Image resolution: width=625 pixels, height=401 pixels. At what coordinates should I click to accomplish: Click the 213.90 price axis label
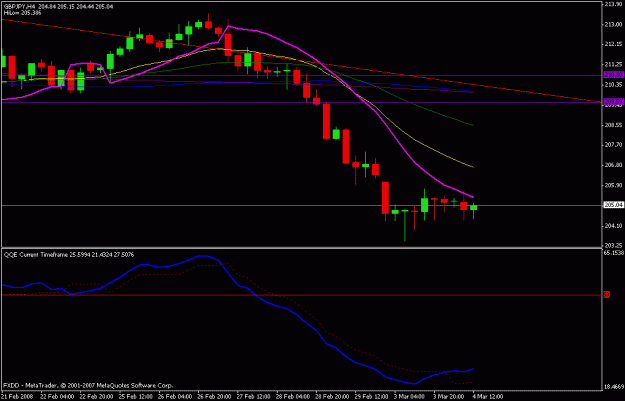[x=614, y=4]
